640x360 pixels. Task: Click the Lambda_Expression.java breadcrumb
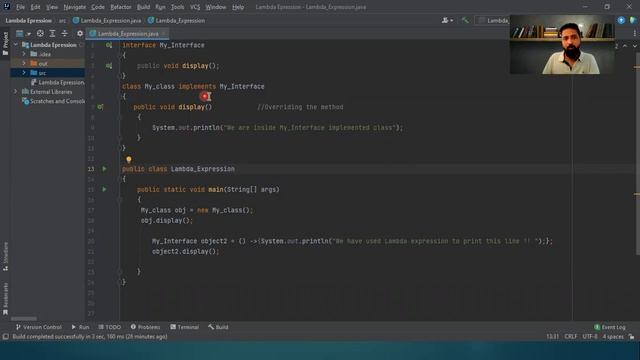107,20
